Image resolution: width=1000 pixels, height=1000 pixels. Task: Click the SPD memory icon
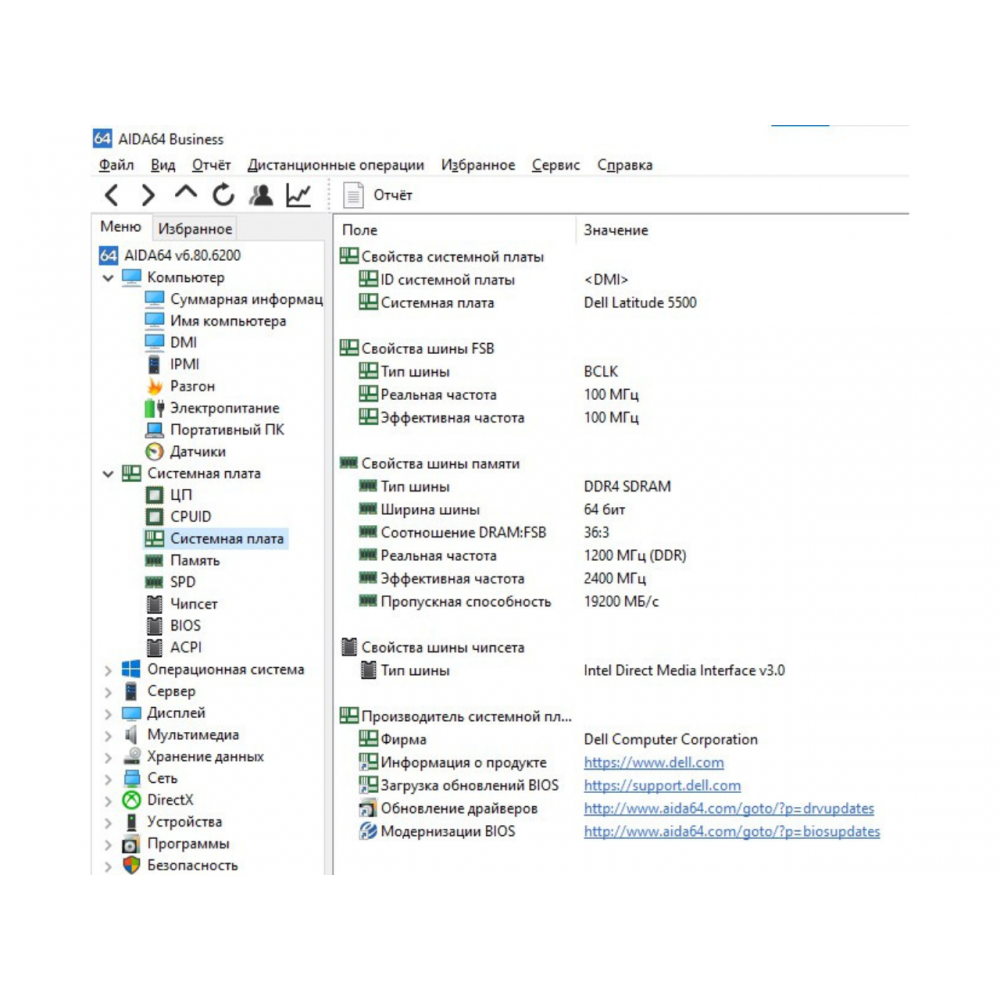pyautogui.click(x=154, y=582)
